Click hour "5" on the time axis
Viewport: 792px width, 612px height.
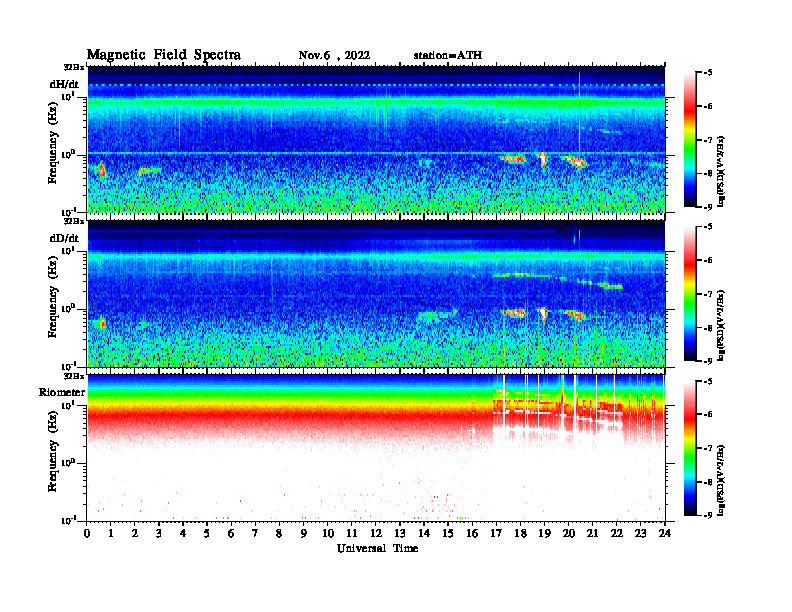pyautogui.click(x=207, y=533)
